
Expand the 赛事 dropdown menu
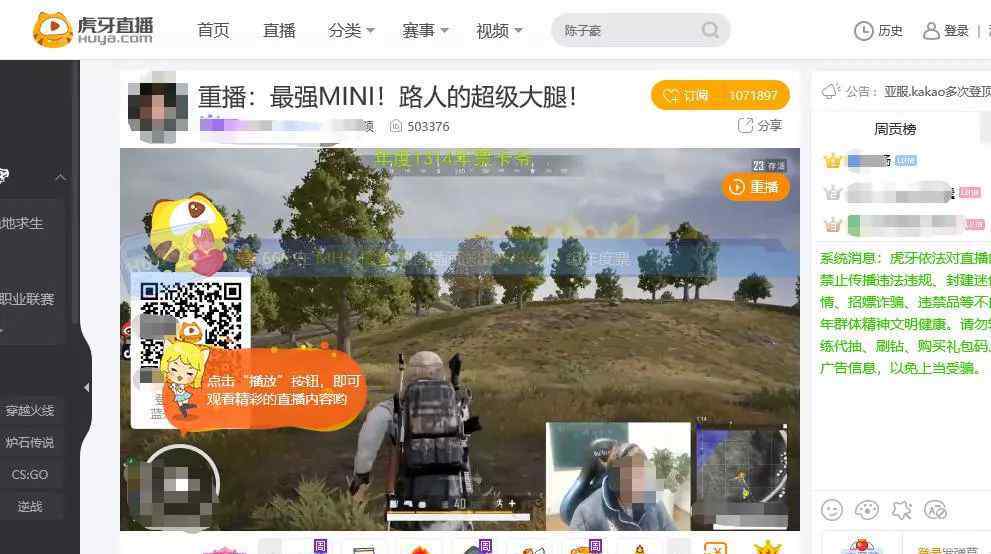(425, 30)
